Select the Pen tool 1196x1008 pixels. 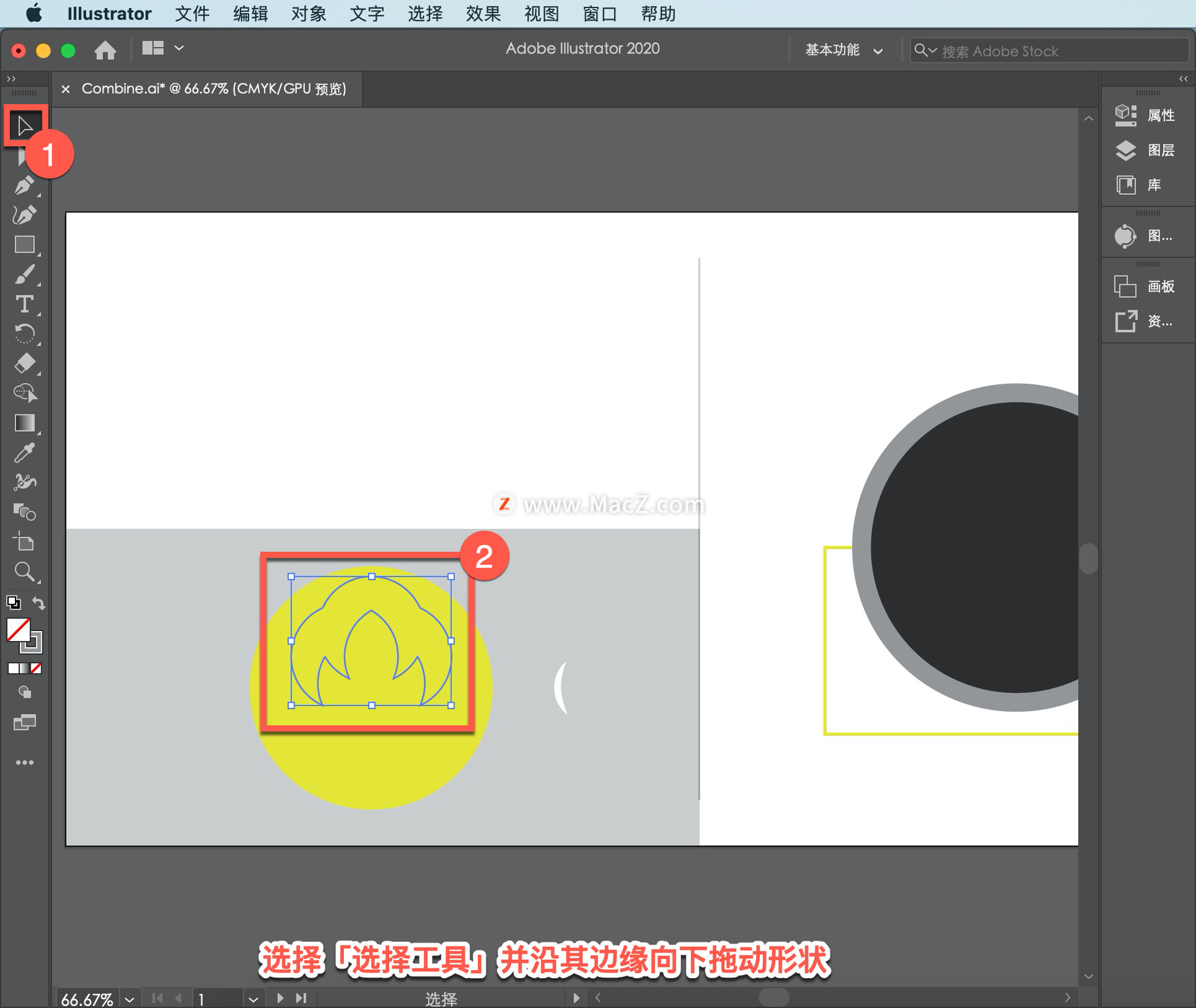(x=25, y=185)
